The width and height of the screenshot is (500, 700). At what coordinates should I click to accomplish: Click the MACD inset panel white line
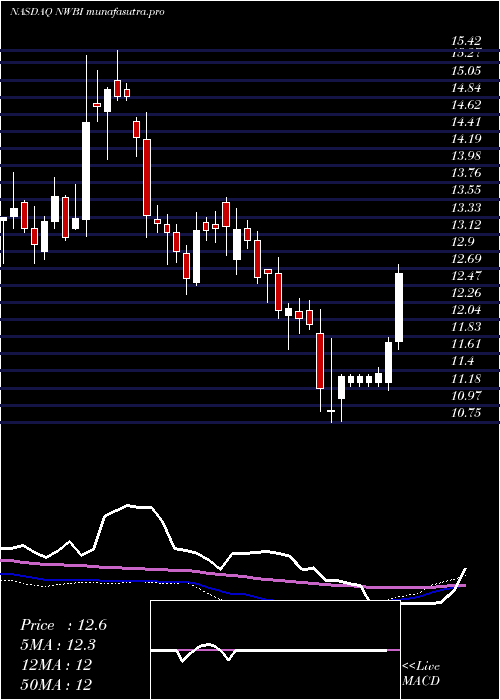(x=268, y=650)
